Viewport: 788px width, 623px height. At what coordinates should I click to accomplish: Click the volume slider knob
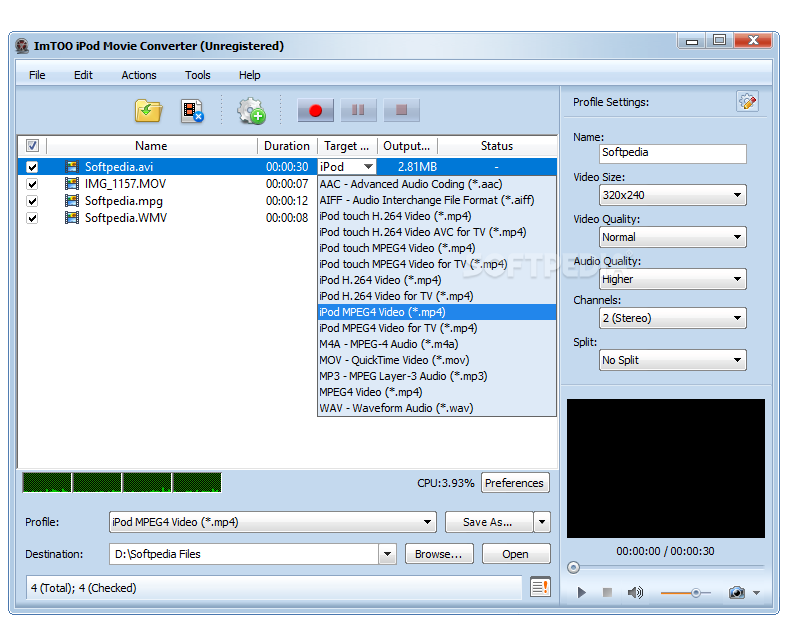(x=696, y=593)
